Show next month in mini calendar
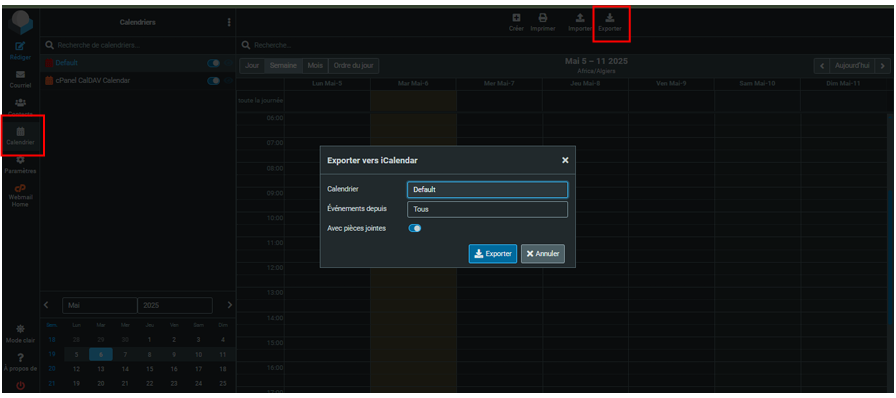896x398 pixels. click(230, 305)
